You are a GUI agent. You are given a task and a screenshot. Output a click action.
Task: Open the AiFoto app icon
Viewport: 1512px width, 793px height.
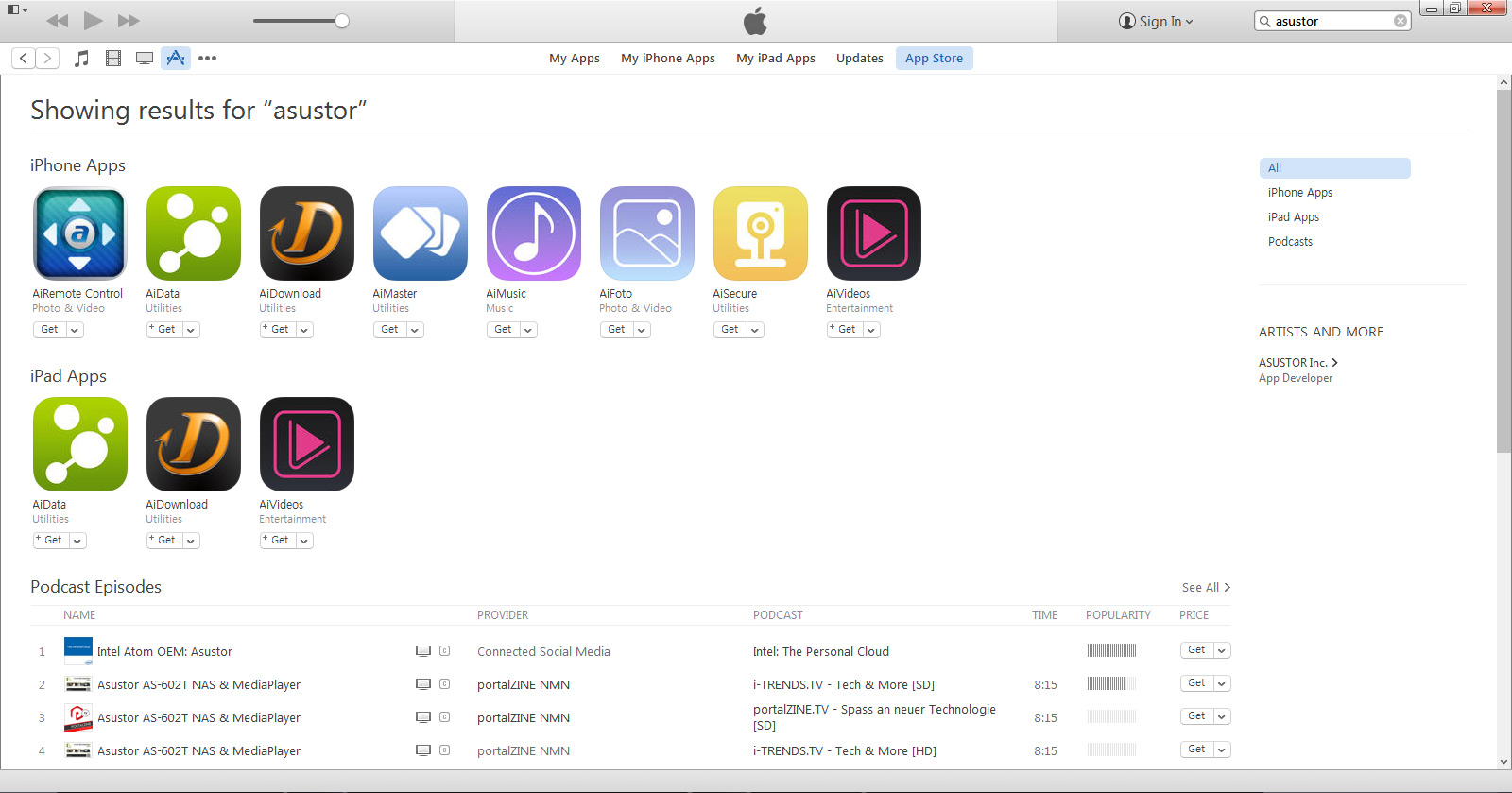[x=646, y=233]
